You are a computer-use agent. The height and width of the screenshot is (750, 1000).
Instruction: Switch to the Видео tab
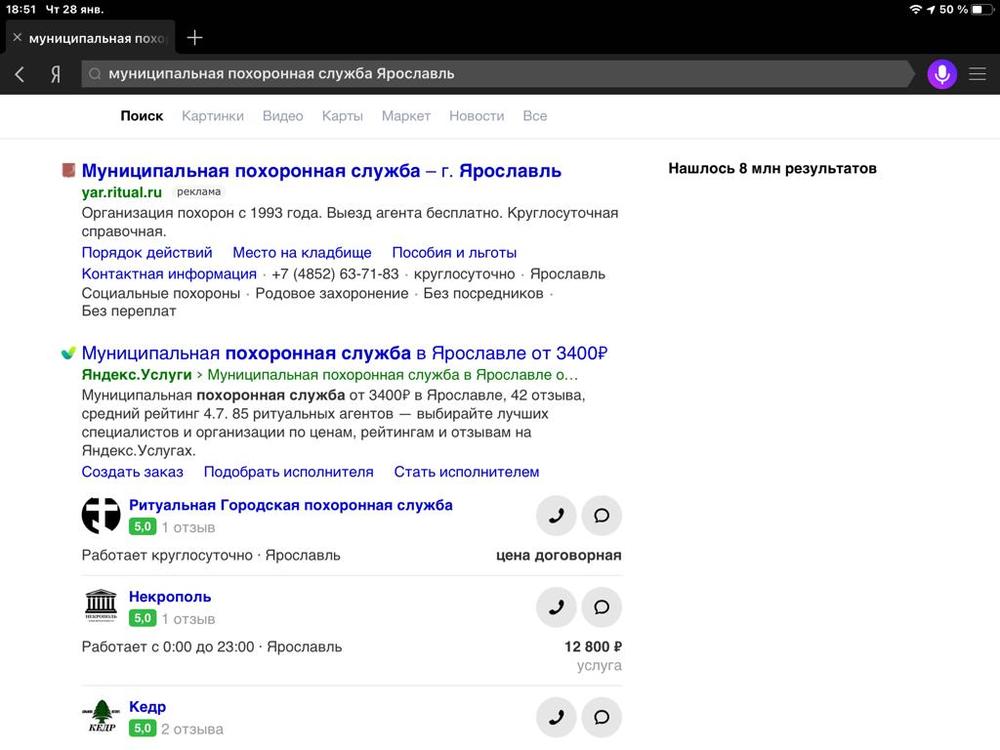click(283, 116)
